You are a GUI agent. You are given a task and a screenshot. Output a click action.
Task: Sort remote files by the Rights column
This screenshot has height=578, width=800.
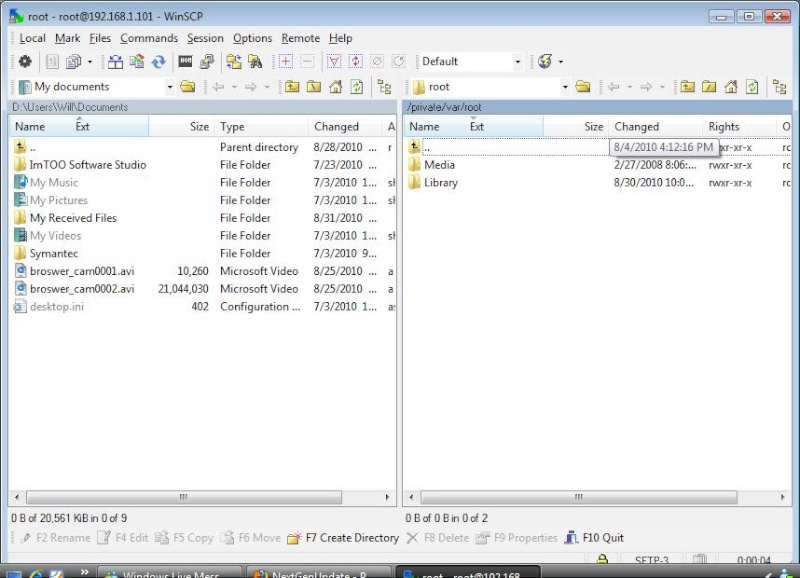[739, 127]
